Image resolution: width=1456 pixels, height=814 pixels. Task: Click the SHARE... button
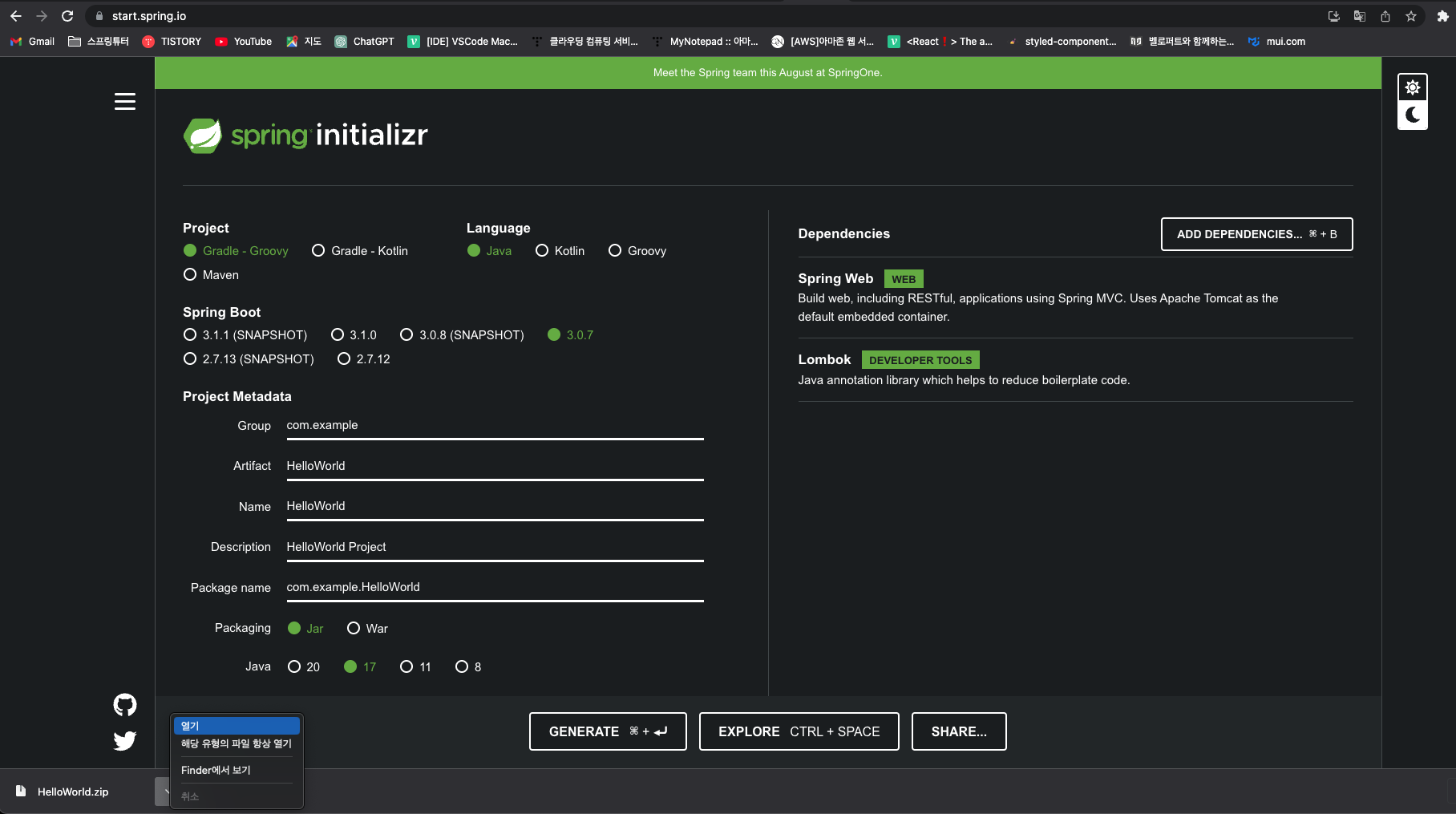[959, 731]
